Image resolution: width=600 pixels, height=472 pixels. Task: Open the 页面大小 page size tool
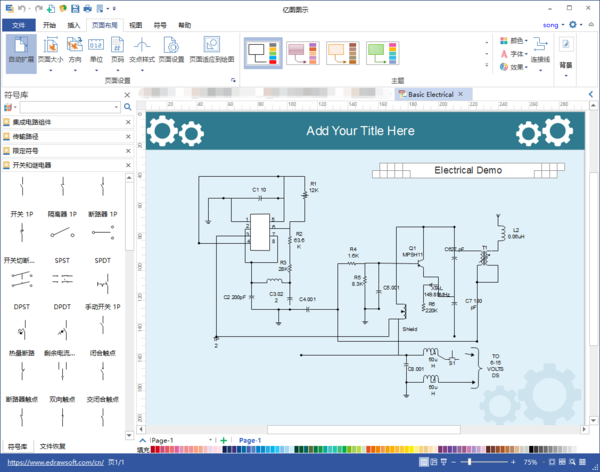click(50, 51)
